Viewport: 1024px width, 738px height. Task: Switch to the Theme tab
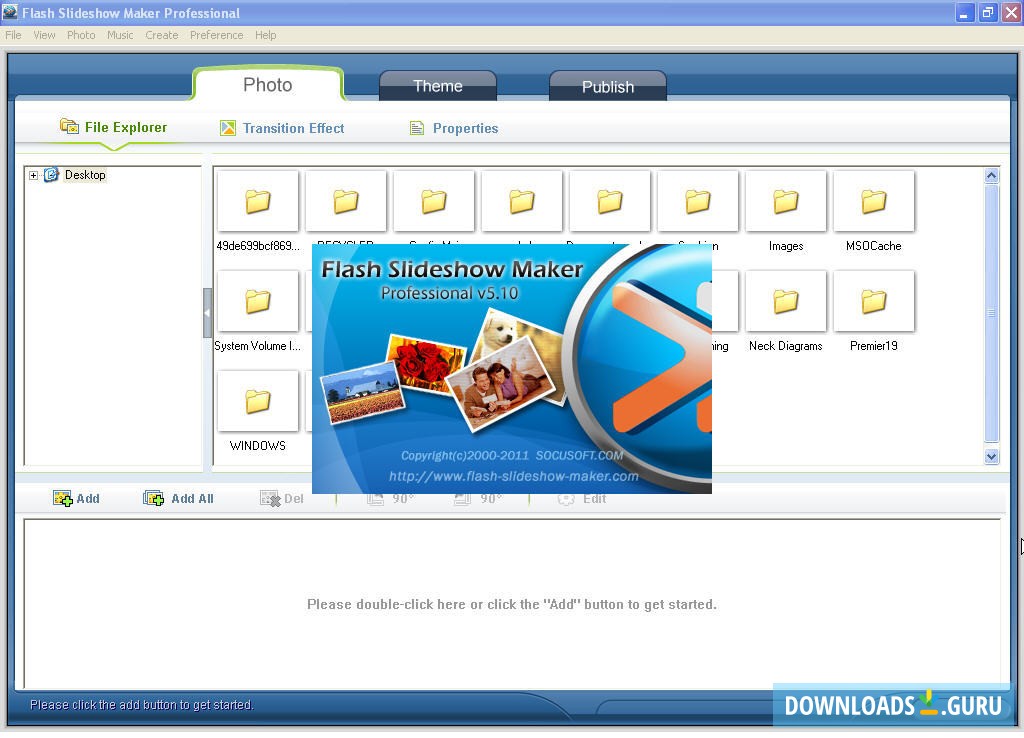point(438,86)
